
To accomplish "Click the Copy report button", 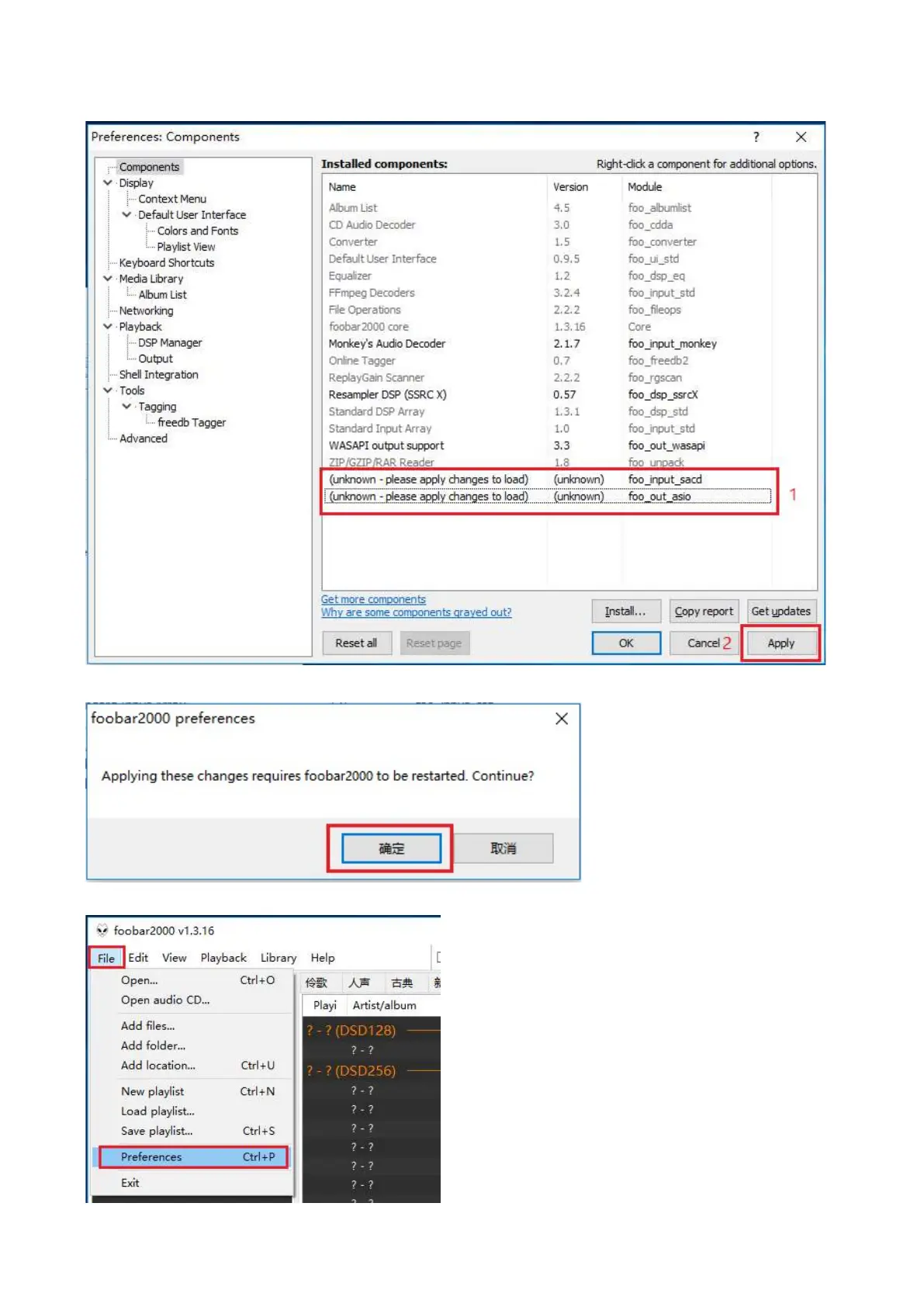I will pyautogui.click(x=704, y=612).
